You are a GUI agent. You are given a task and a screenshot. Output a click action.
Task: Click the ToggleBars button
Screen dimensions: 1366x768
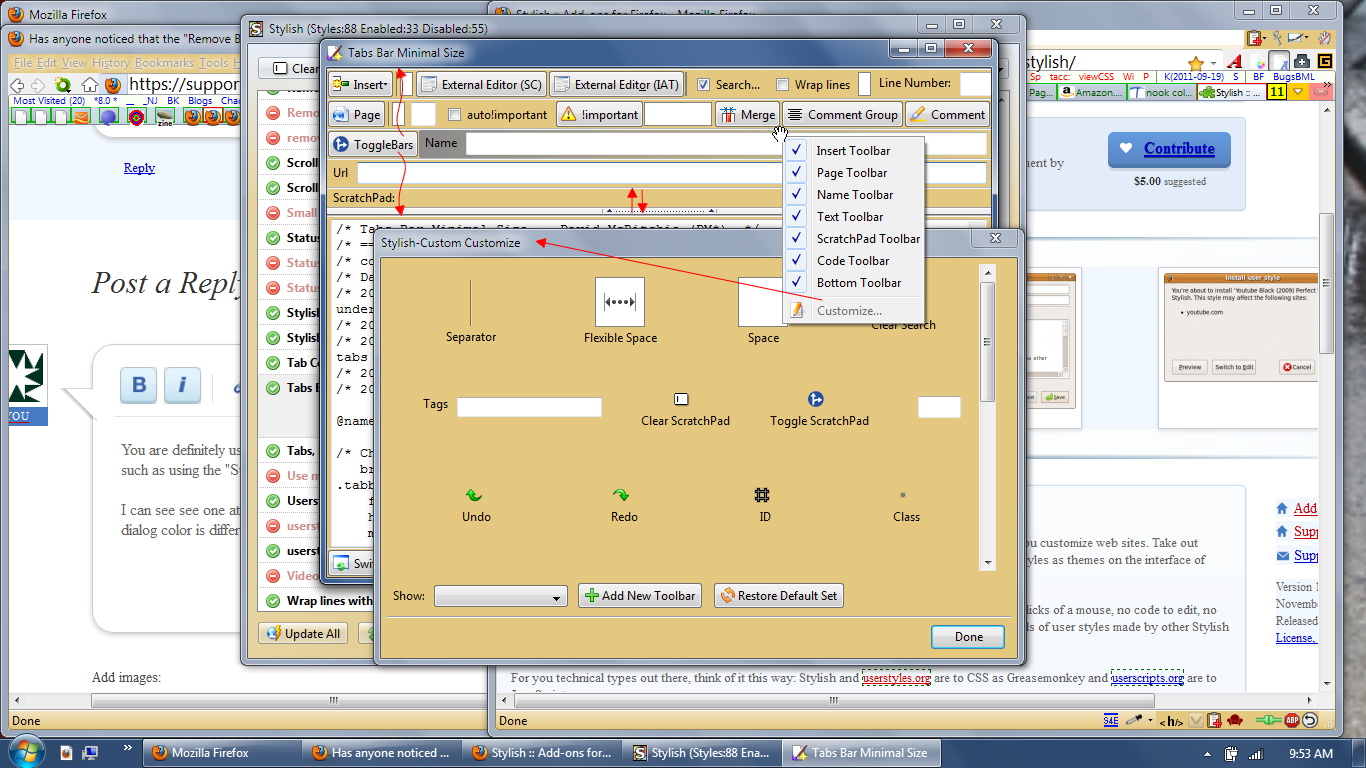[372, 145]
